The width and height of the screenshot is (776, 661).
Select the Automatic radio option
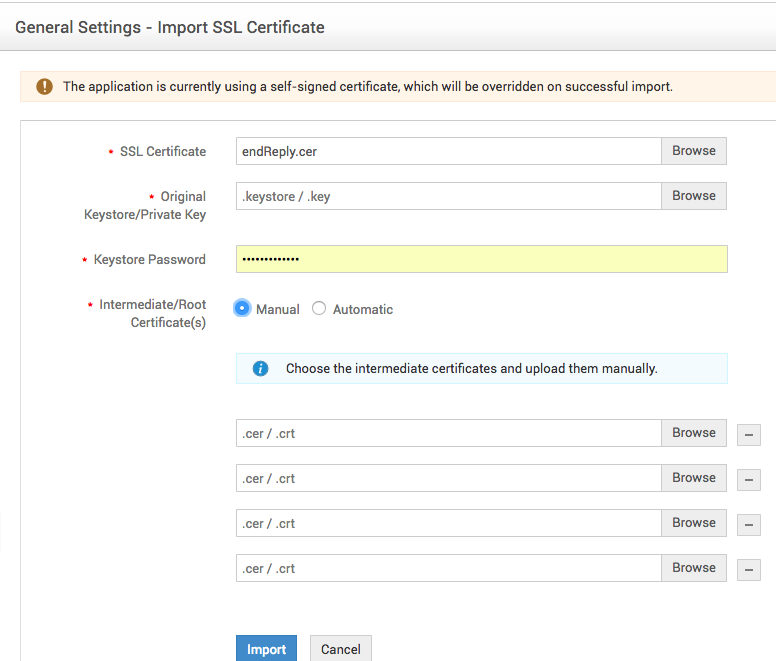pos(319,309)
